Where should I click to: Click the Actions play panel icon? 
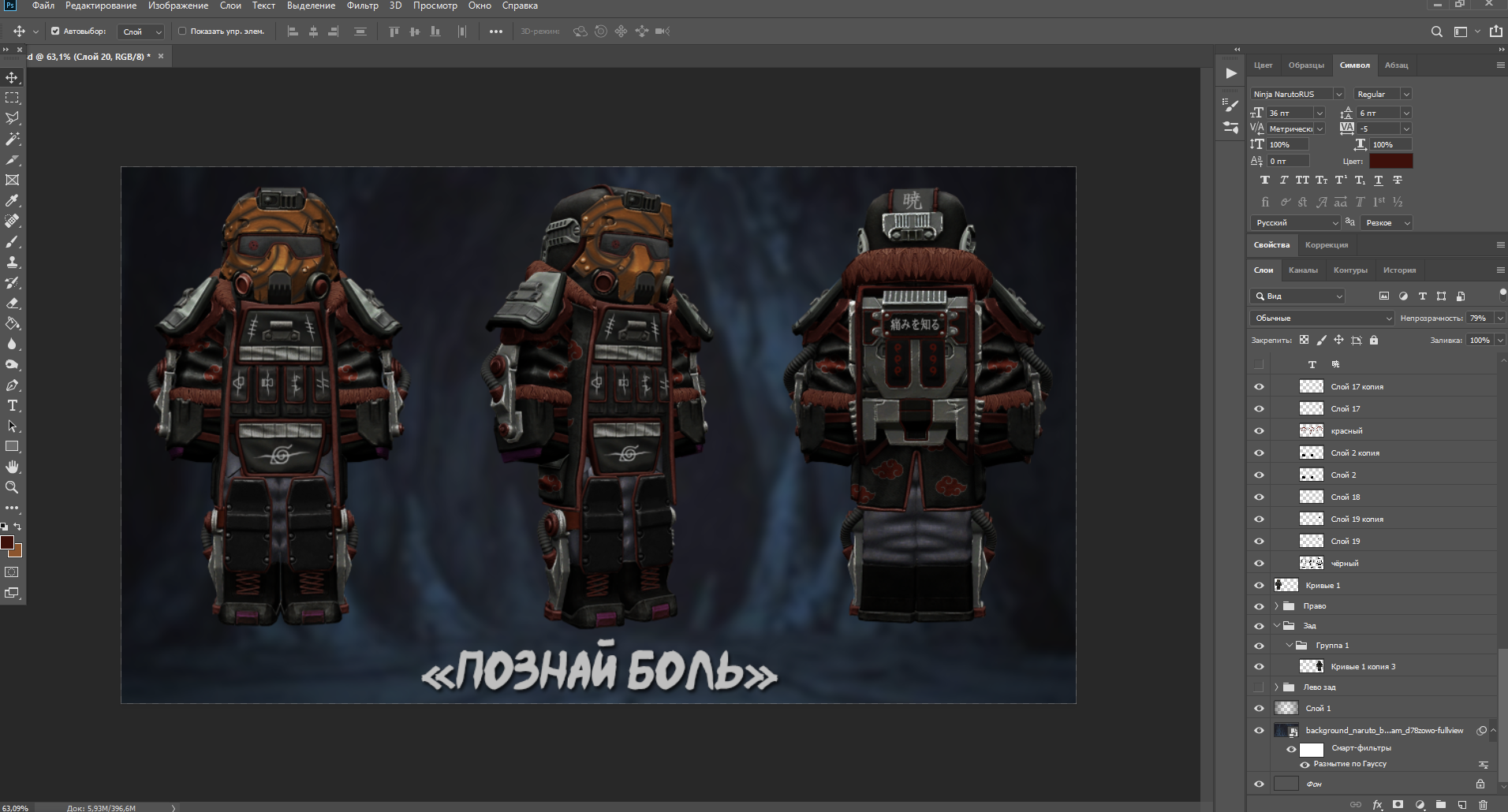click(x=1230, y=73)
